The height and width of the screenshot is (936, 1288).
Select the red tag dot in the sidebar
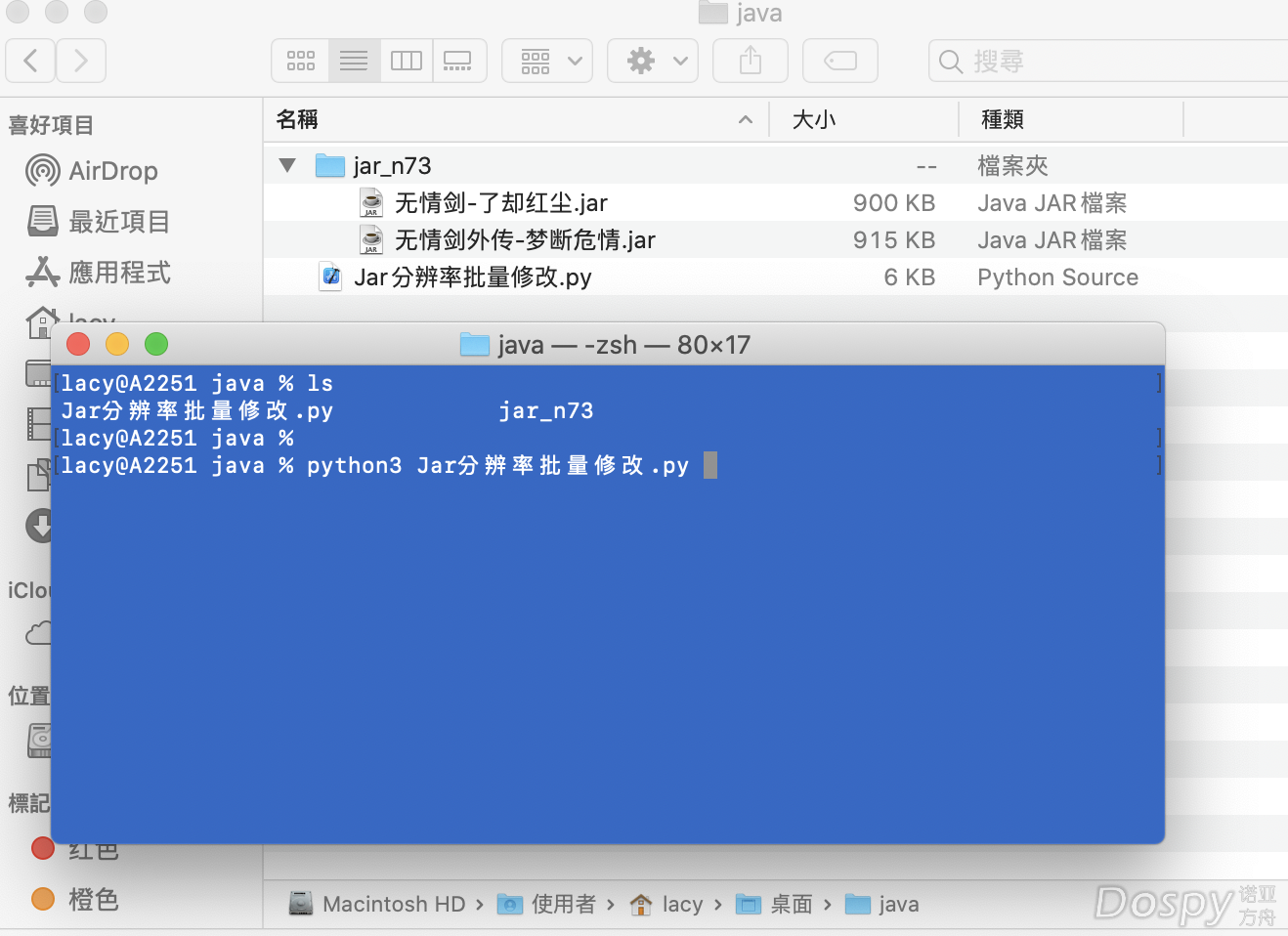43,847
